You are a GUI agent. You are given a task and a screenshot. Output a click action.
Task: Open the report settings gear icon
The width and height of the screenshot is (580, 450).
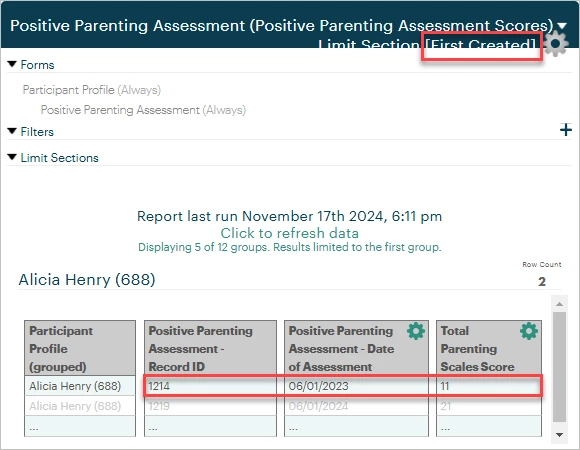pos(556,44)
